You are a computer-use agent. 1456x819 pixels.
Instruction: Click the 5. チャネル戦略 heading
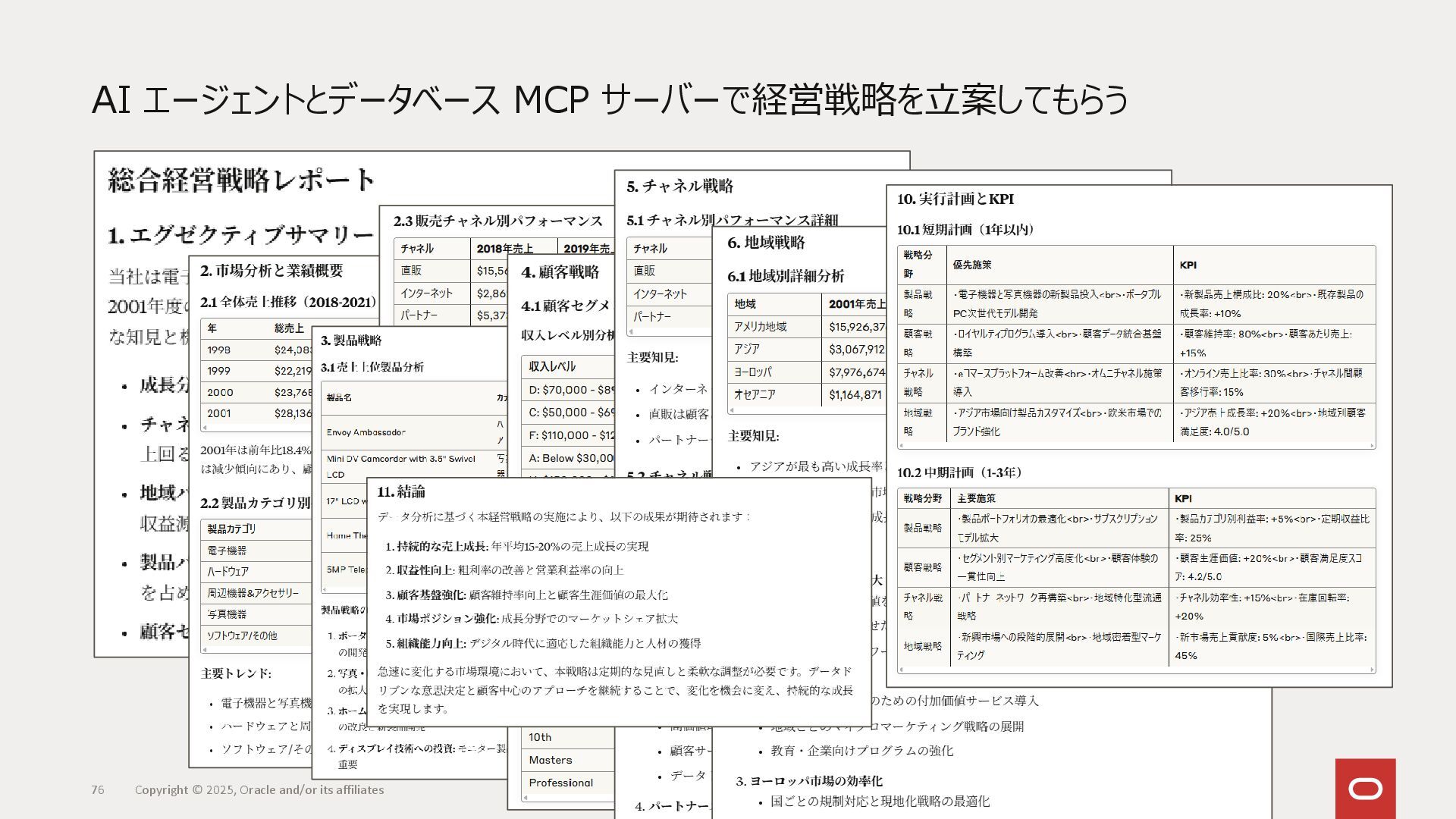tap(679, 187)
